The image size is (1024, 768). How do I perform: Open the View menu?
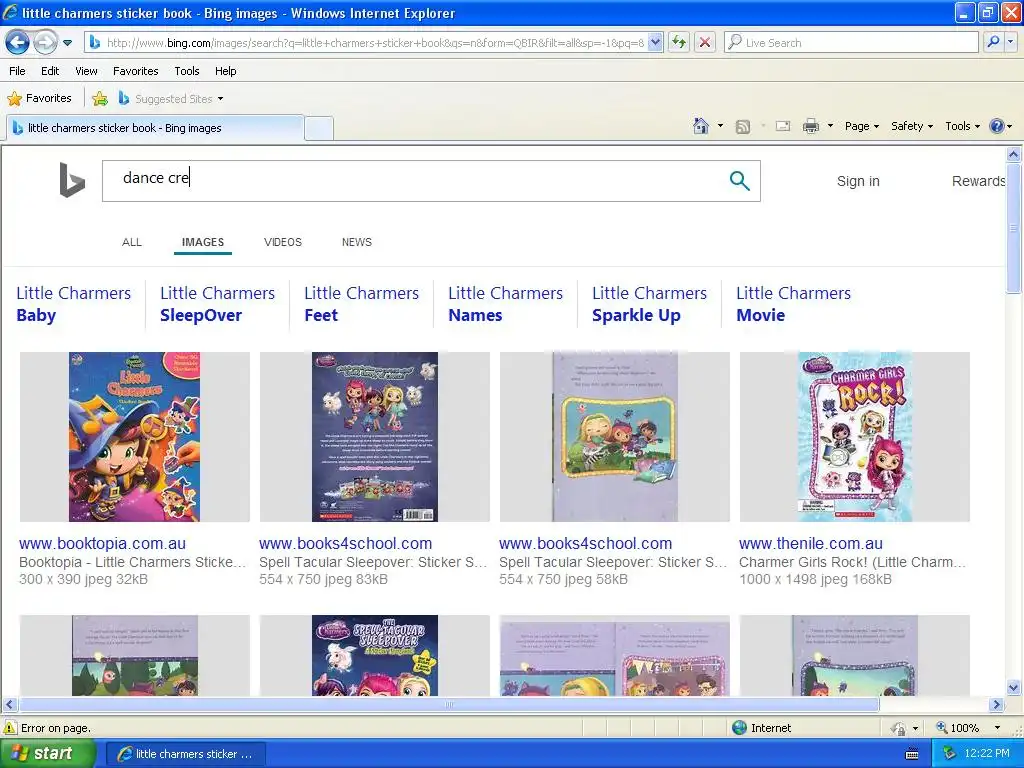(x=86, y=71)
